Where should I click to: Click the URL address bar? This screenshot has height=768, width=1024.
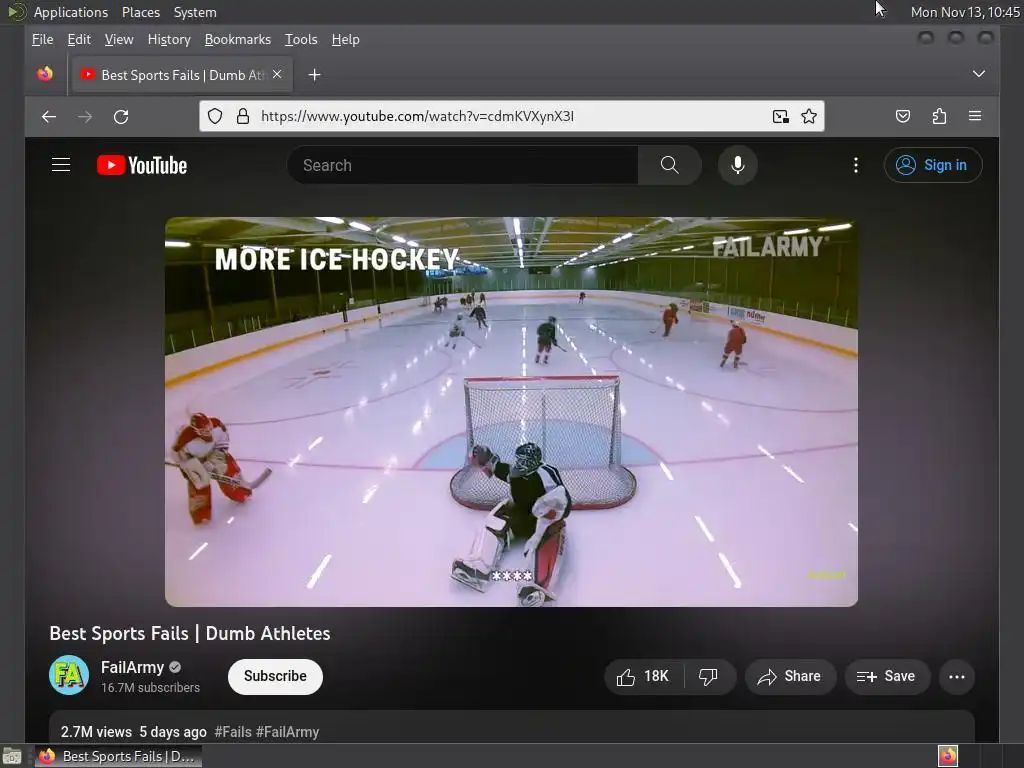coord(509,116)
